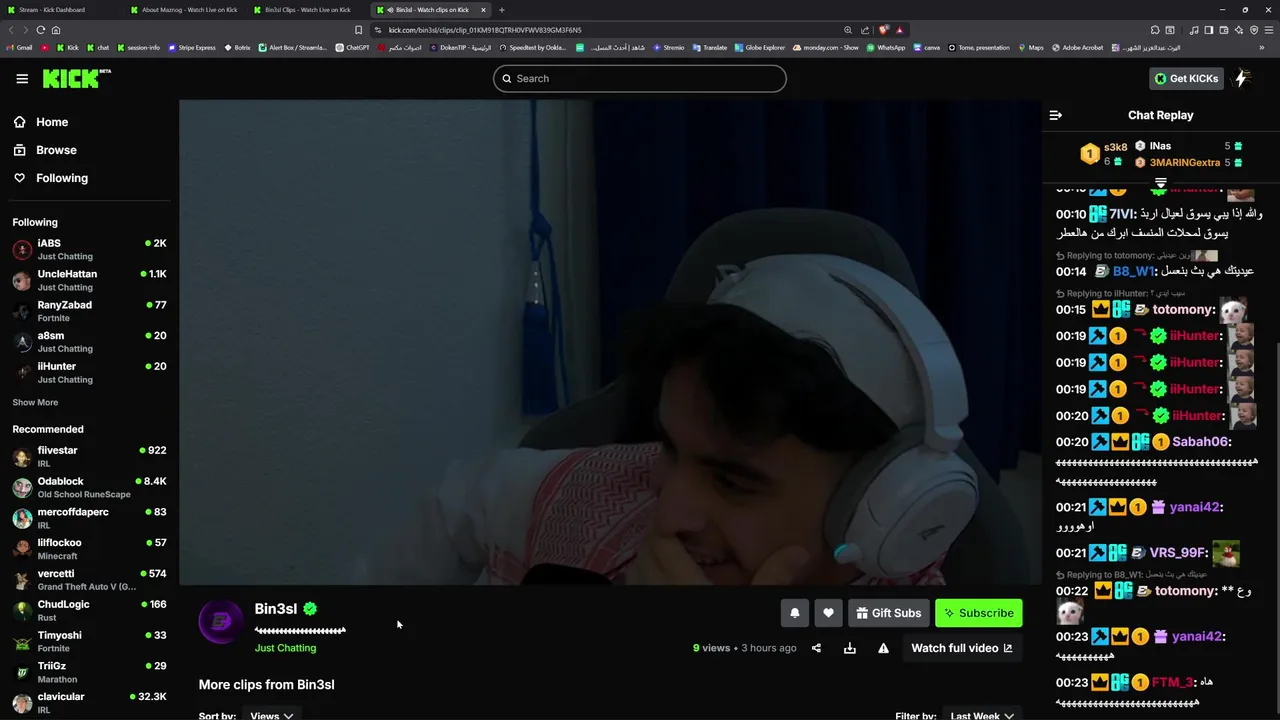Open the ChatGPT bookmark
The width and height of the screenshot is (1280, 720).
(x=352, y=47)
